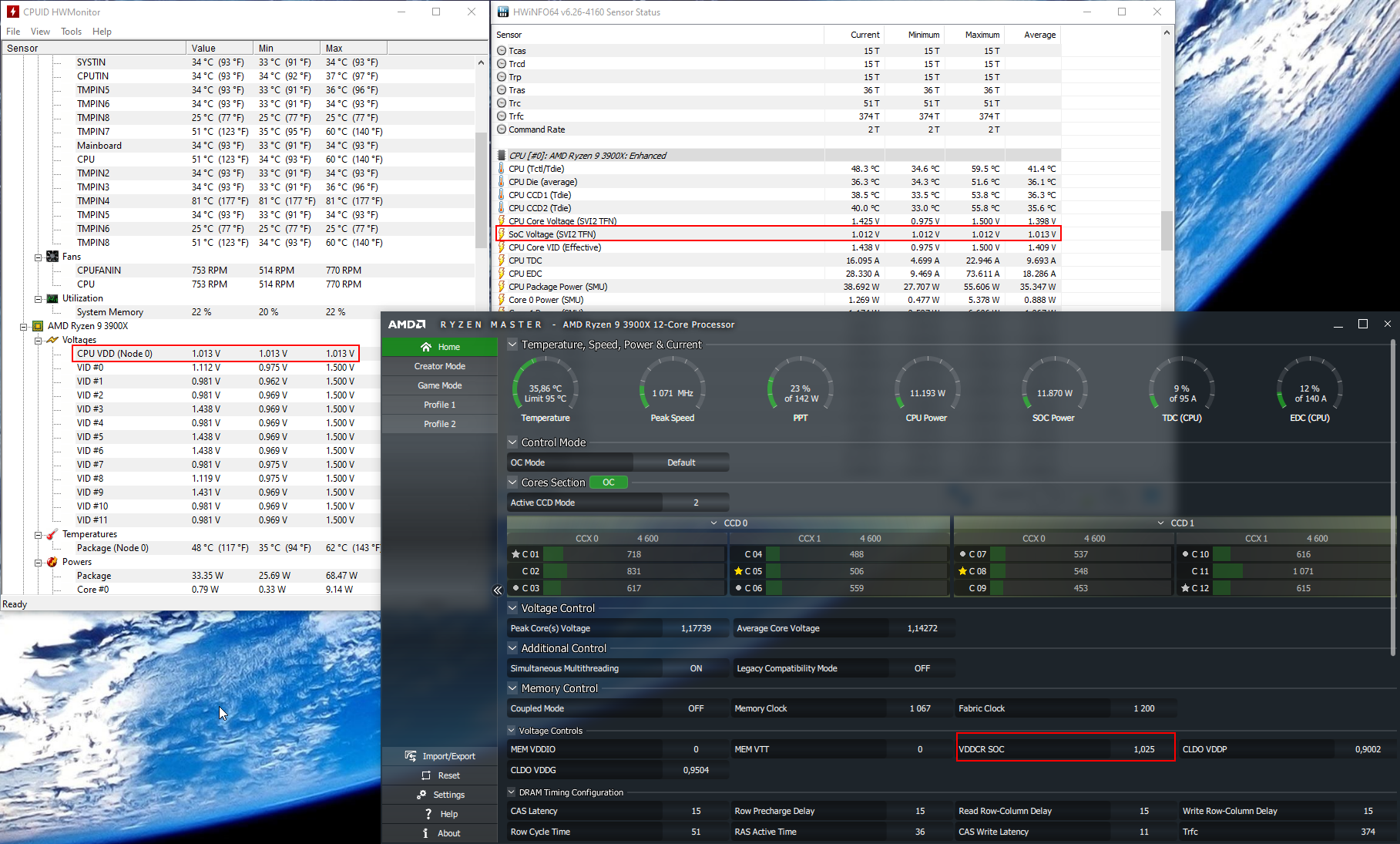Click the Help question mark icon in Ryzen Master
The image size is (1400, 844).
coord(428,814)
